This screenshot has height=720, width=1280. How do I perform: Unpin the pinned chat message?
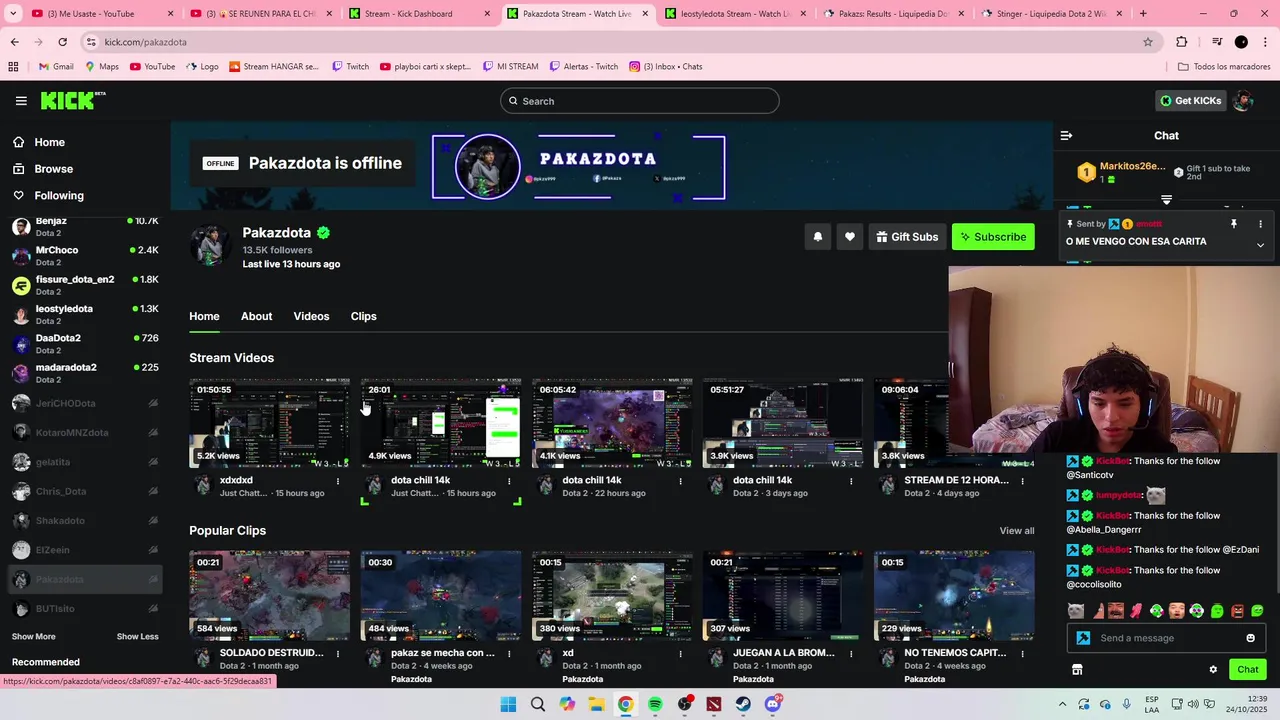[x=1234, y=224]
